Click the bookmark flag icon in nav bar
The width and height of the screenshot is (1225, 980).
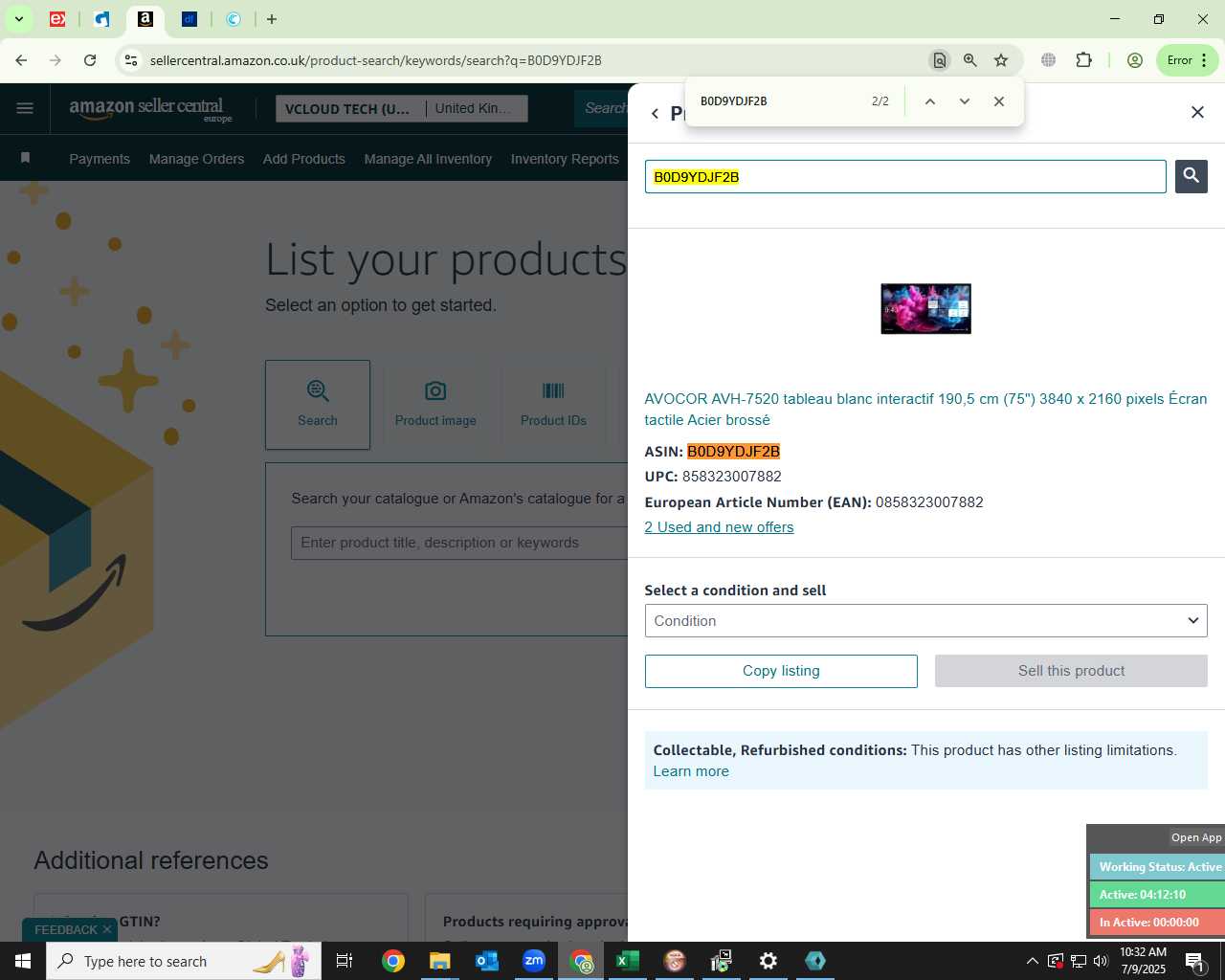tap(26, 158)
